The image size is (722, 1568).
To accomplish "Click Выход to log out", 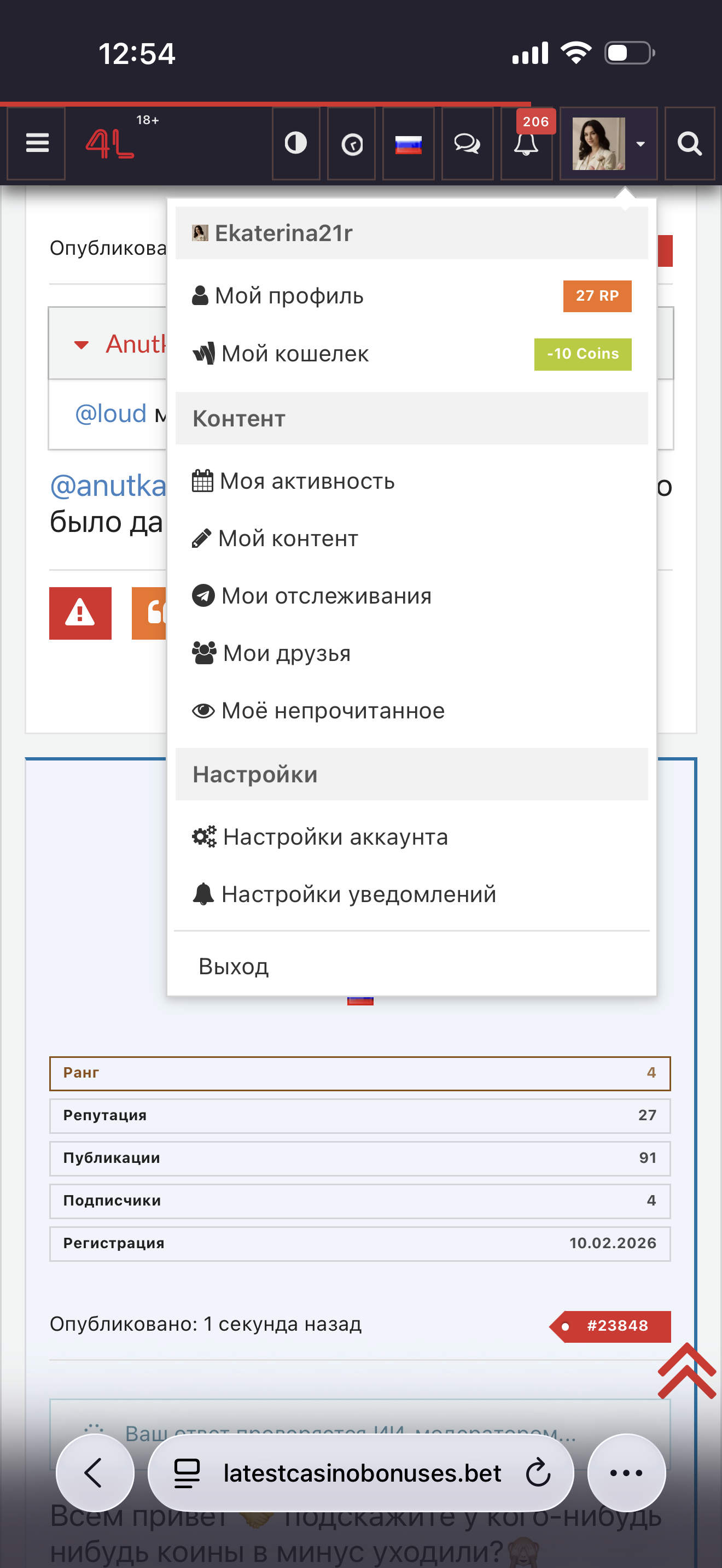I will 234,966.
